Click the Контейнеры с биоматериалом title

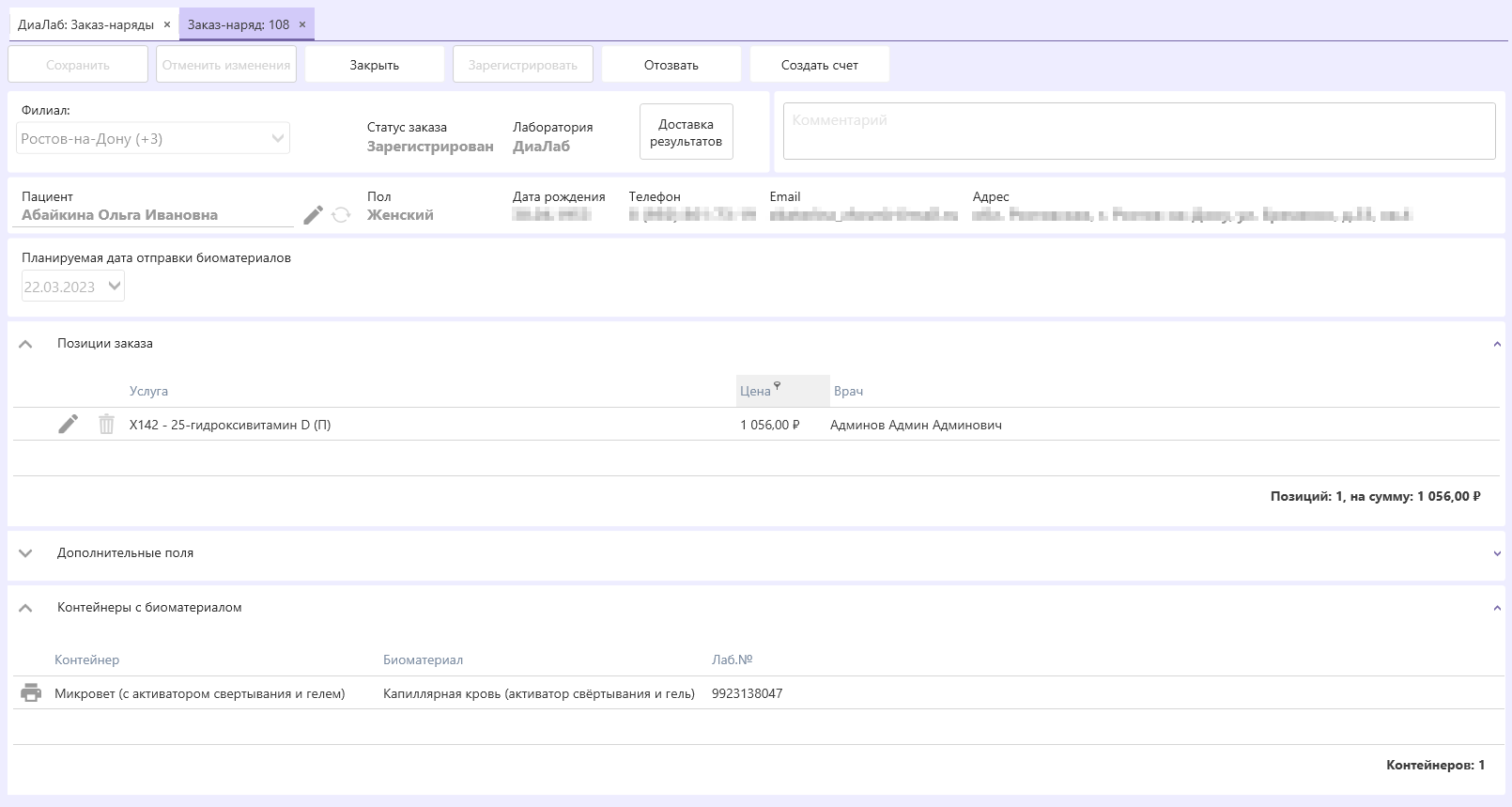[149, 608]
